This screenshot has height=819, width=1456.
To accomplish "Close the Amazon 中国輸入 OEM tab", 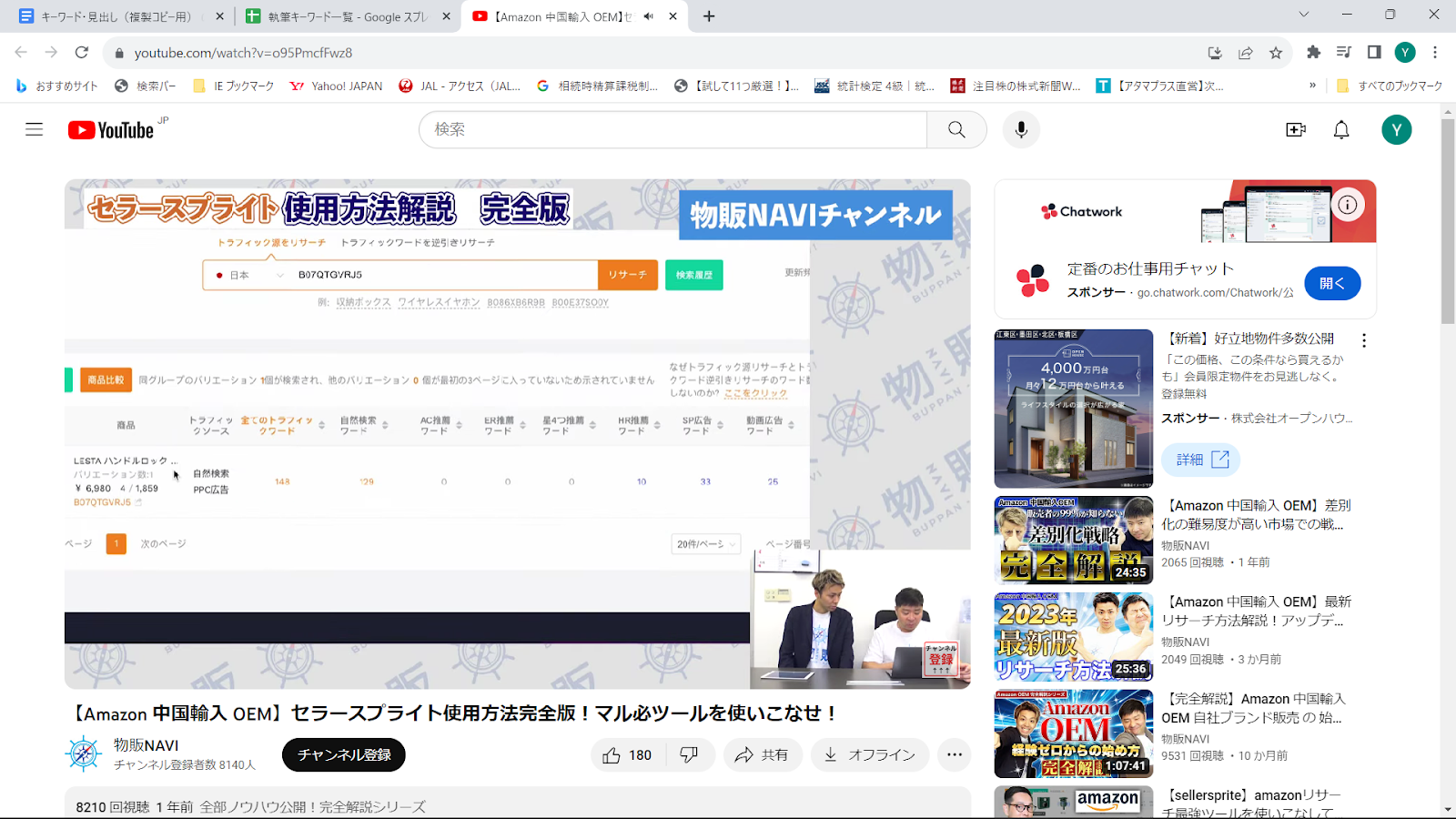I will (x=672, y=16).
